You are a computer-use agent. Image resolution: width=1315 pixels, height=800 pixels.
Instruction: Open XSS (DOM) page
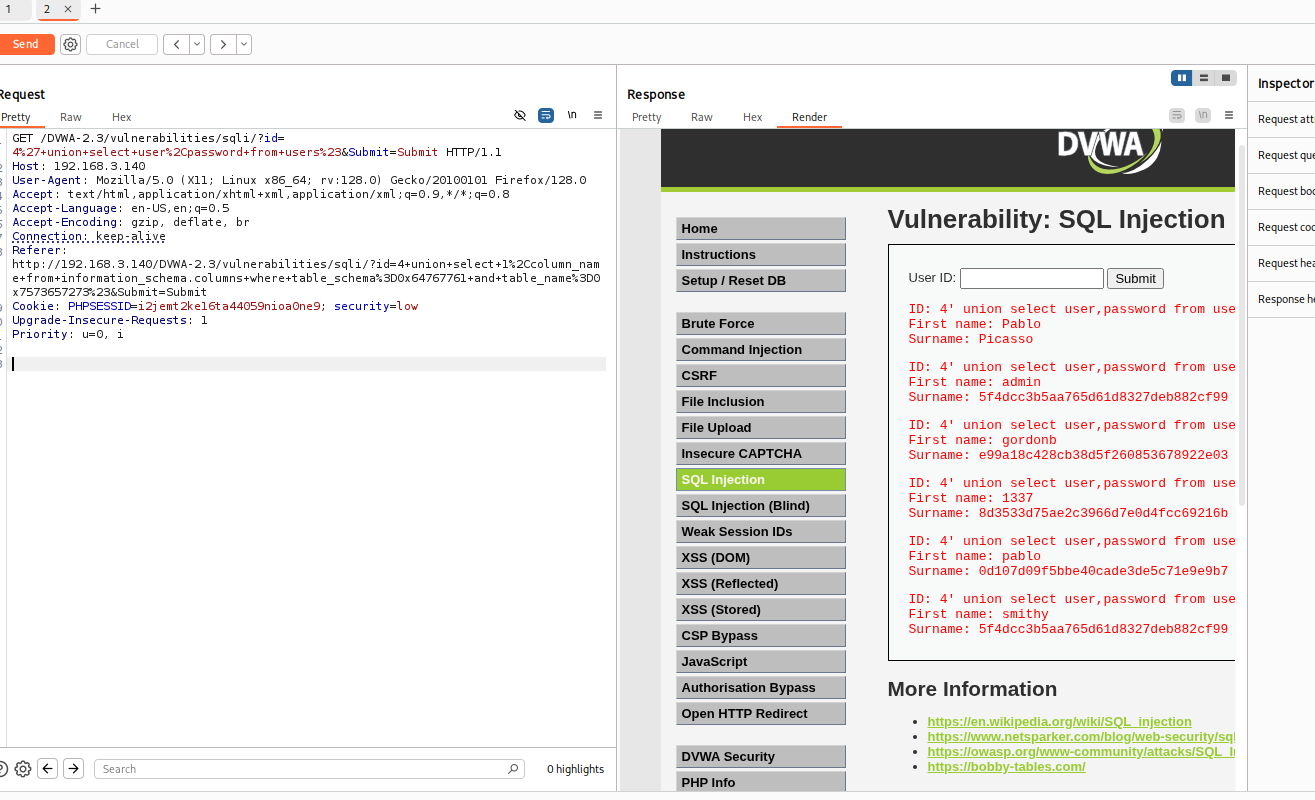click(x=761, y=557)
